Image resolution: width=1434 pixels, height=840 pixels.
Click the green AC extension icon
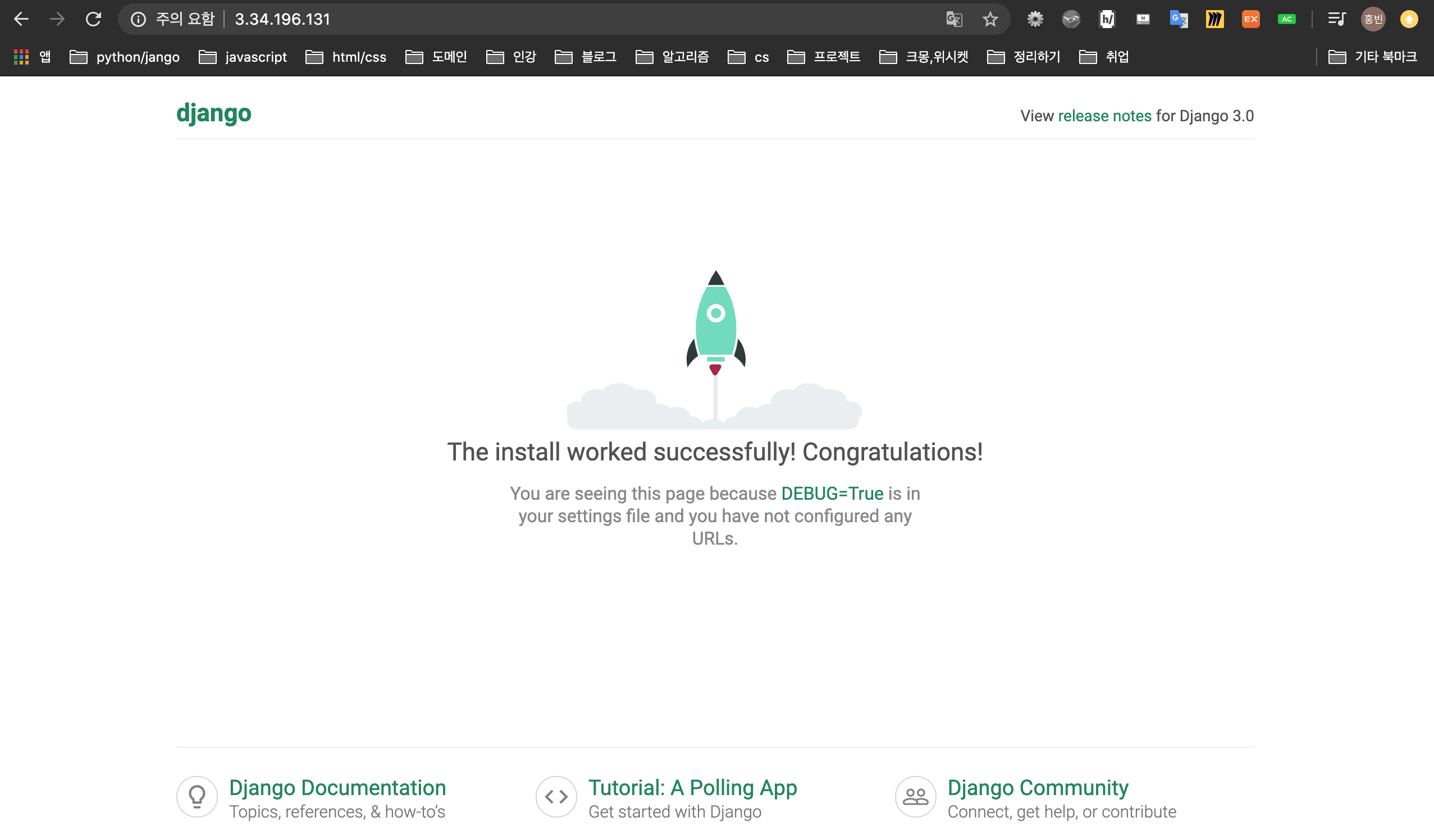[x=1286, y=19]
